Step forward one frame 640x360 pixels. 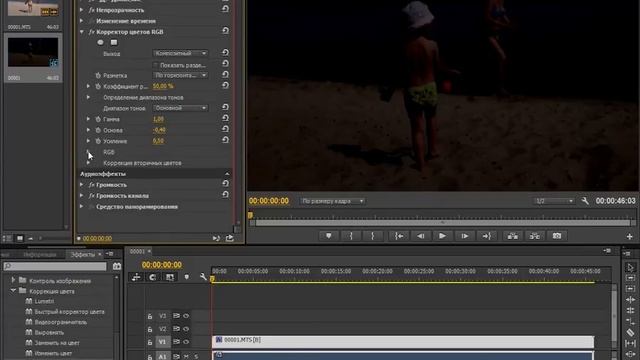464,236
